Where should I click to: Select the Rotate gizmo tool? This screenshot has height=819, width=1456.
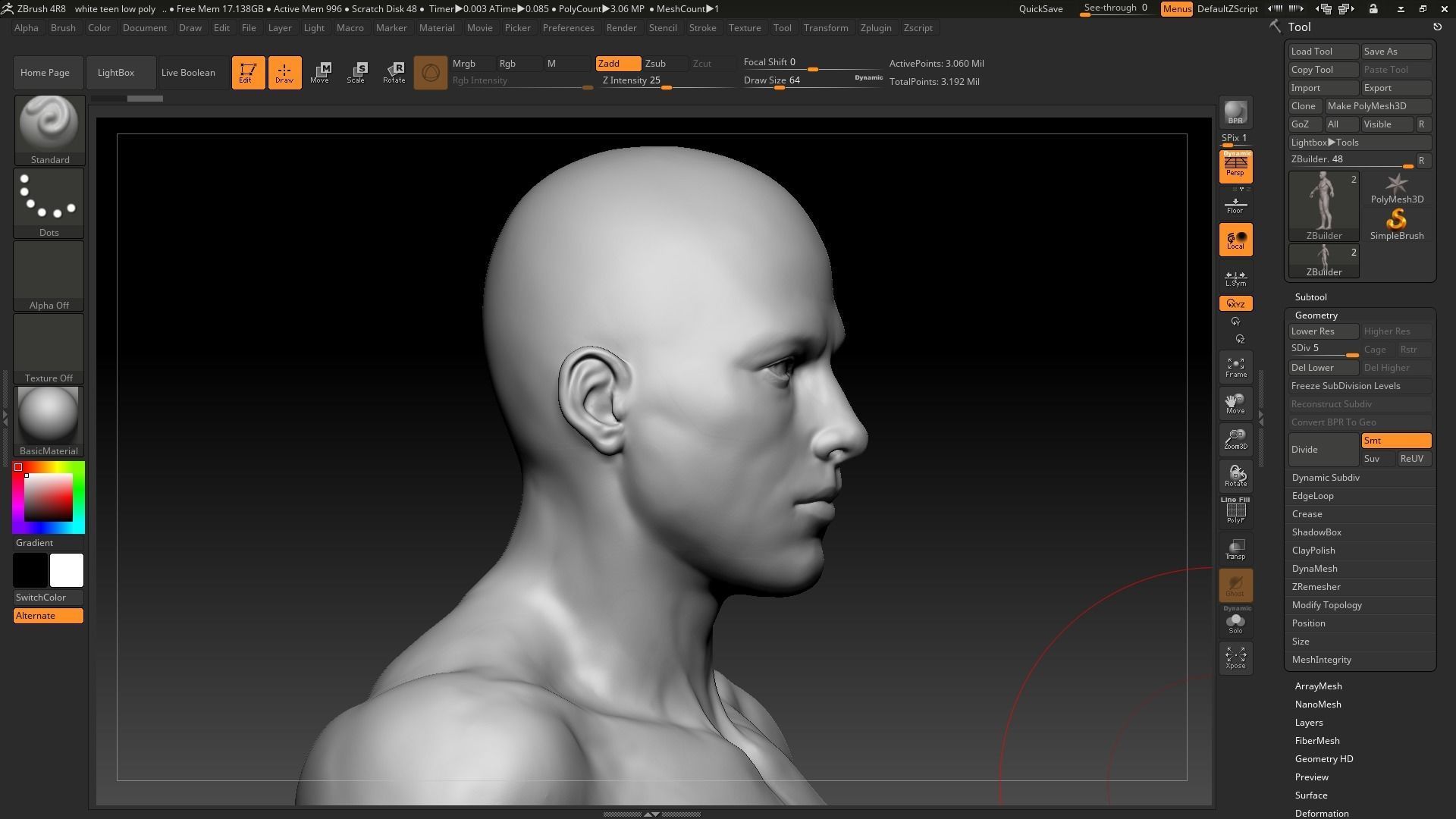tap(394, 73)
